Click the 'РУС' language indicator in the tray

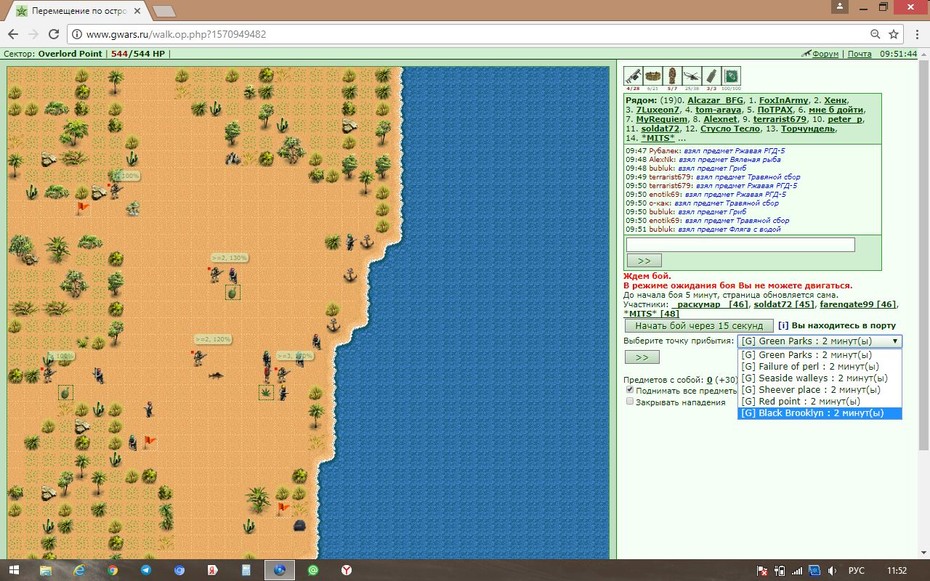point(856,571)
